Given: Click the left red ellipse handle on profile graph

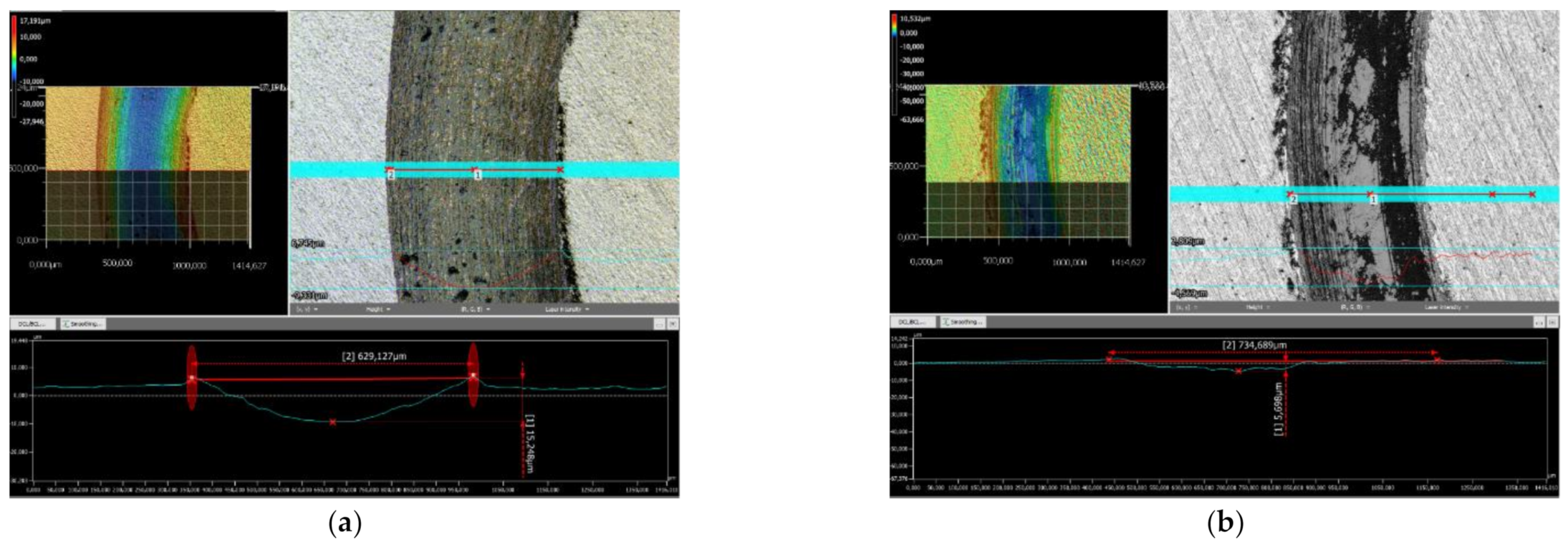Looking at the screenshot, I should (x=192, y=378).
